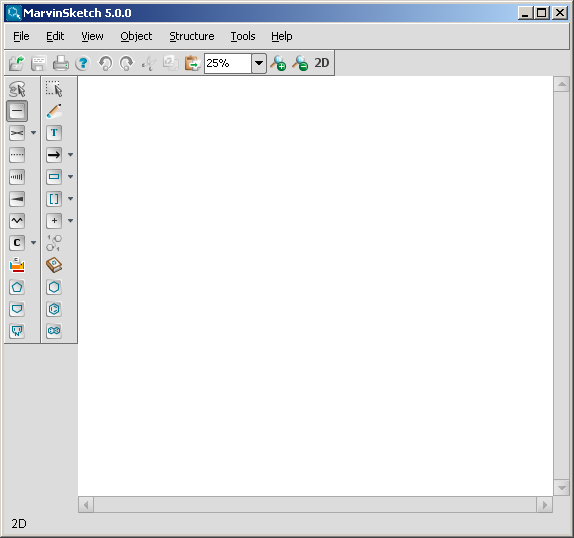Expand the carbon atom tool dropdown
This screenshot has height=538, width=574.
[33, 243]
